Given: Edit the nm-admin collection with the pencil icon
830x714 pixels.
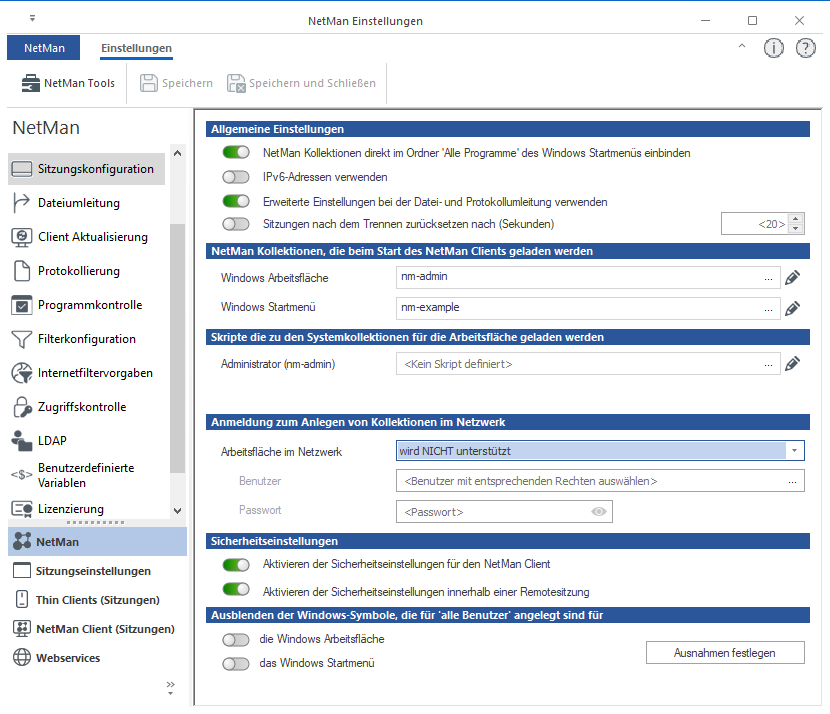Looking at the screenshot, I should [x=793, y=278].
